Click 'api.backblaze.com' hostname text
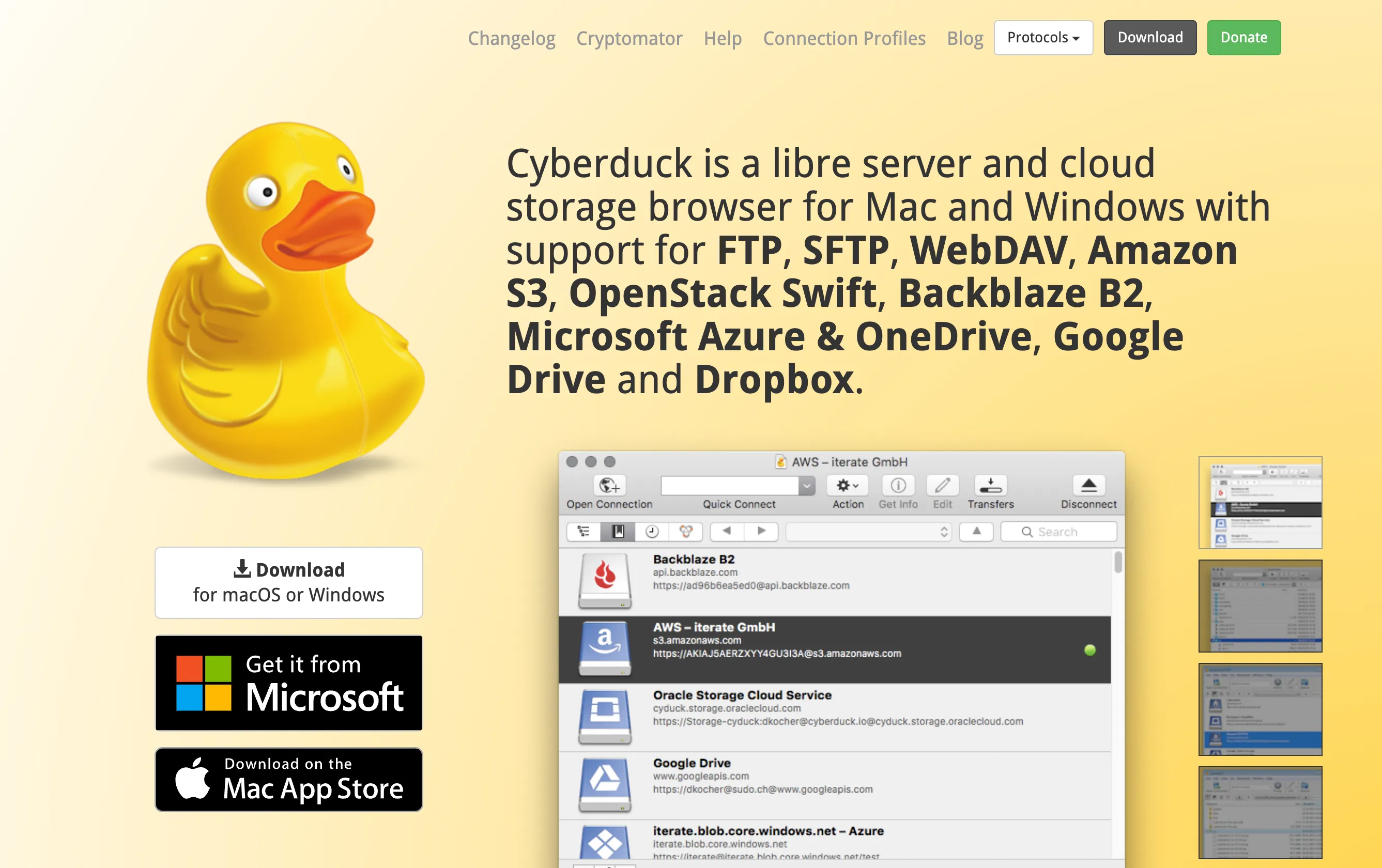 695,572
